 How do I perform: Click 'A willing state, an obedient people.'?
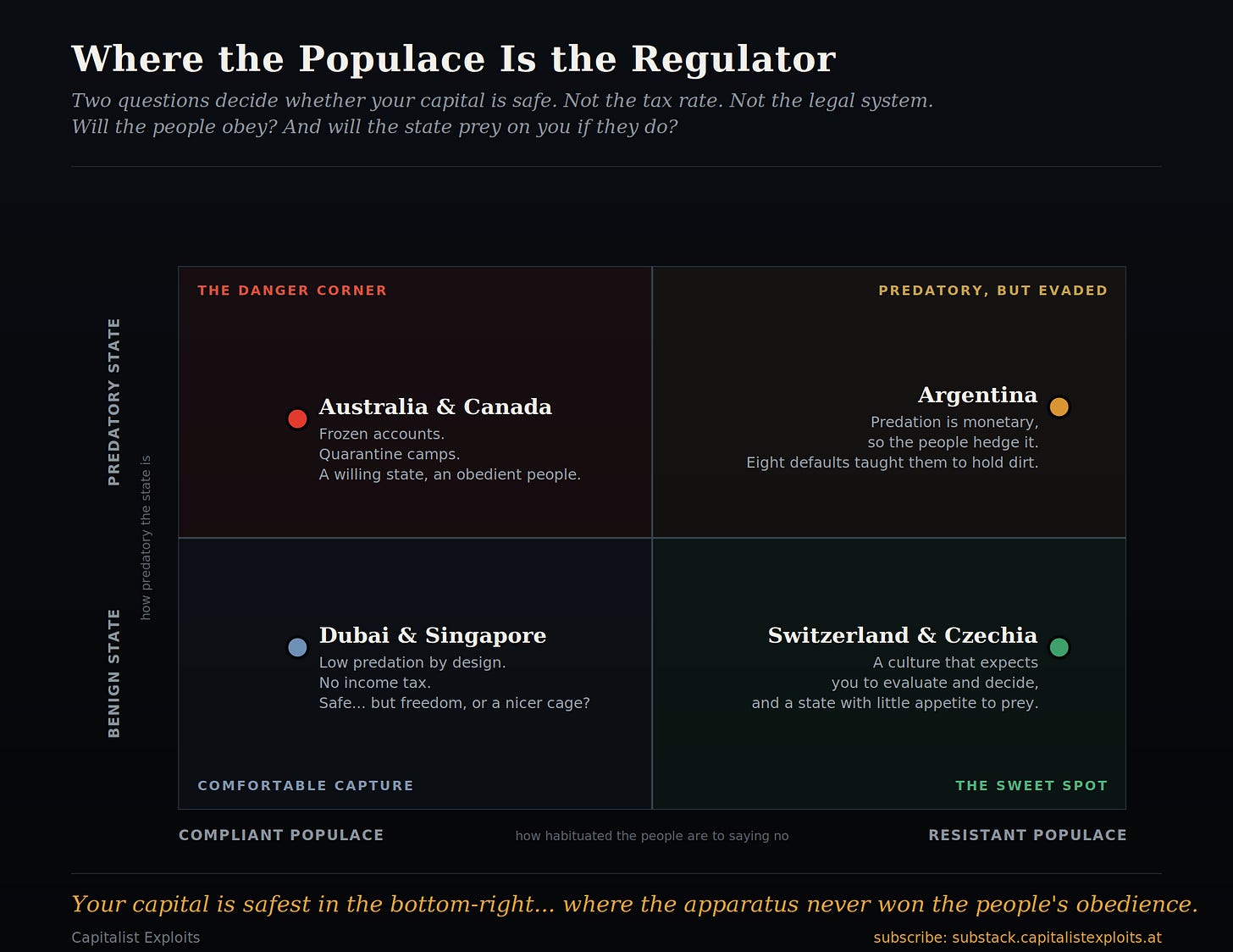click(450, 475)
